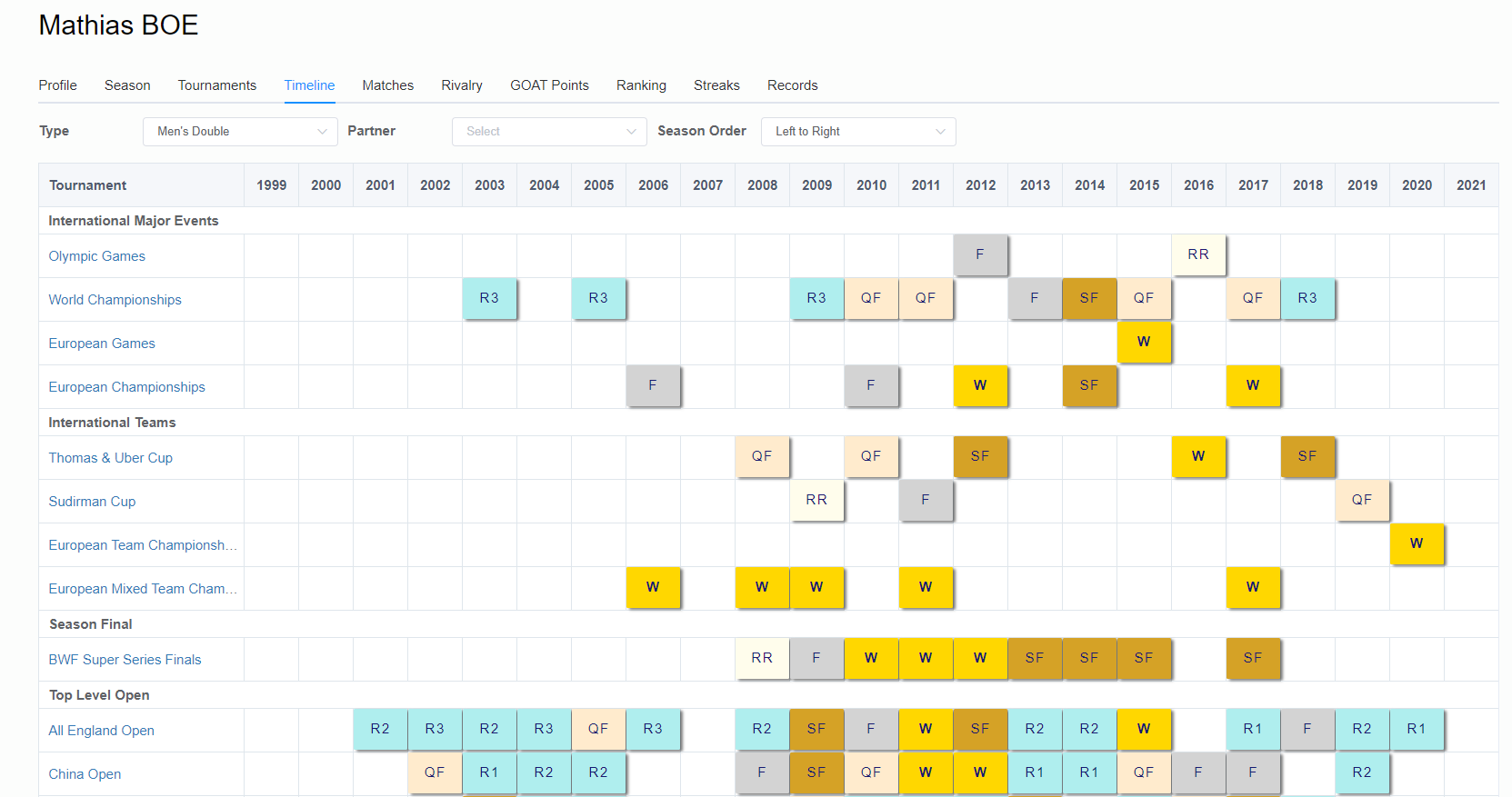Click BWF Super Series Finals 2010 W cell
This screenshot has width=1512, height=797.
point(871,658)
